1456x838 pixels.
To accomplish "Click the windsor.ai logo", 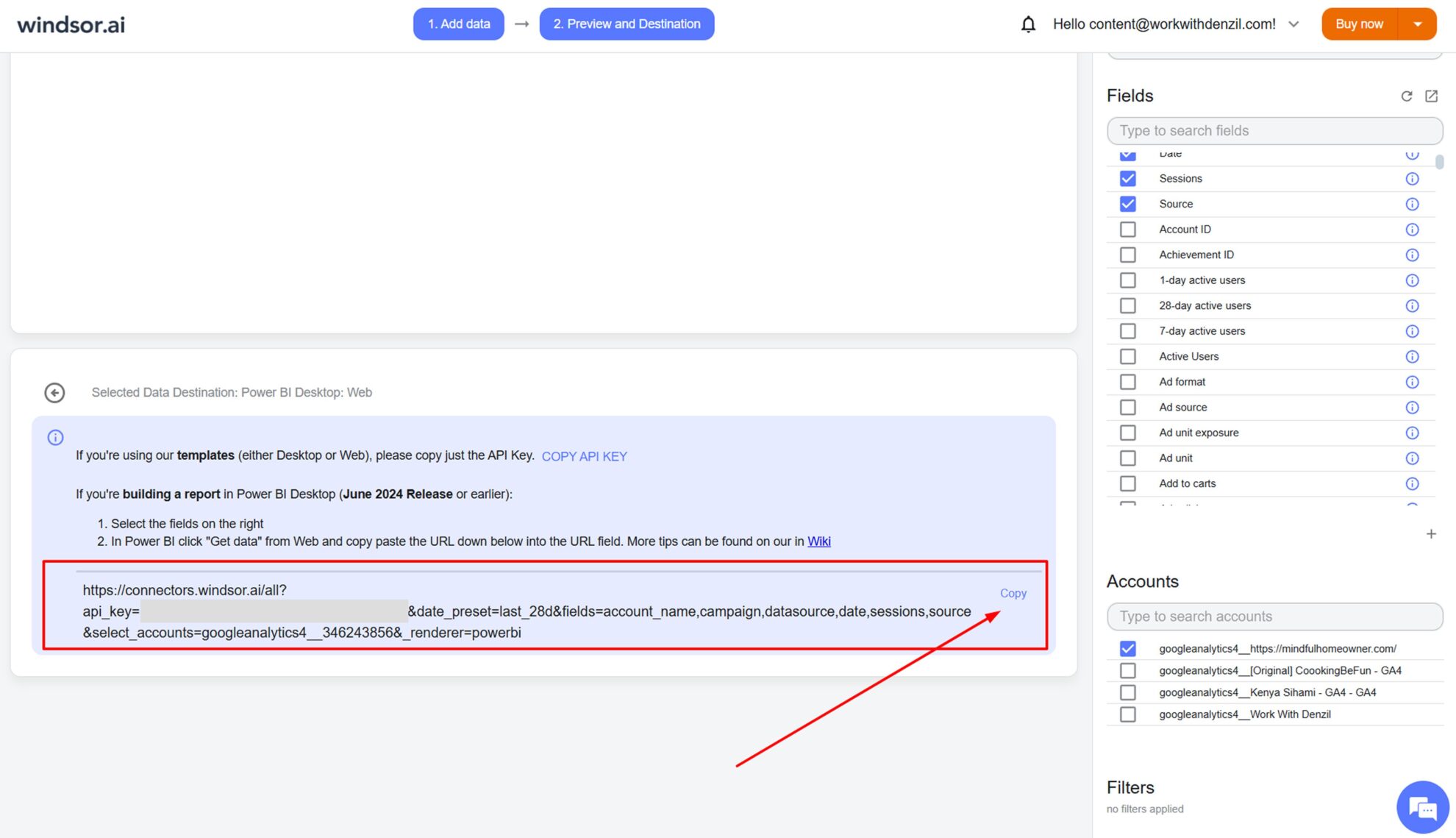I will click(x=71, y=25).
